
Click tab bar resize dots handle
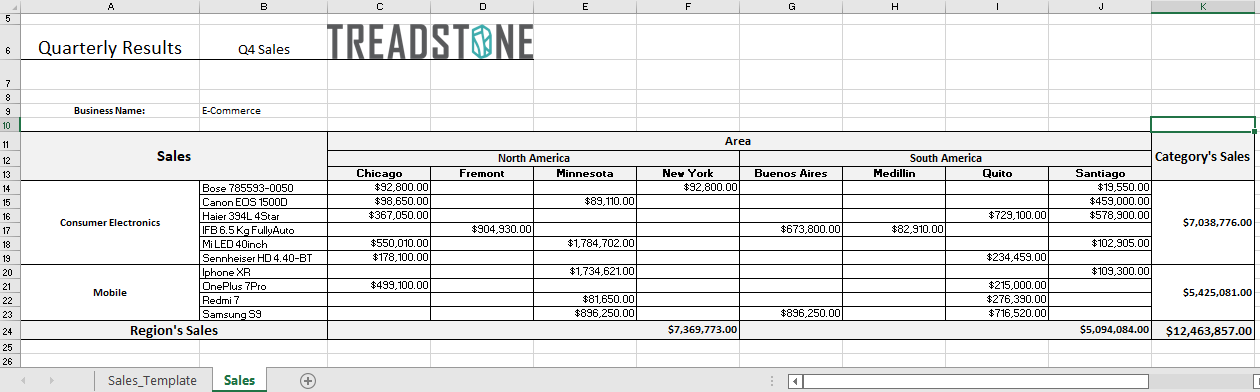click(771, 381)
